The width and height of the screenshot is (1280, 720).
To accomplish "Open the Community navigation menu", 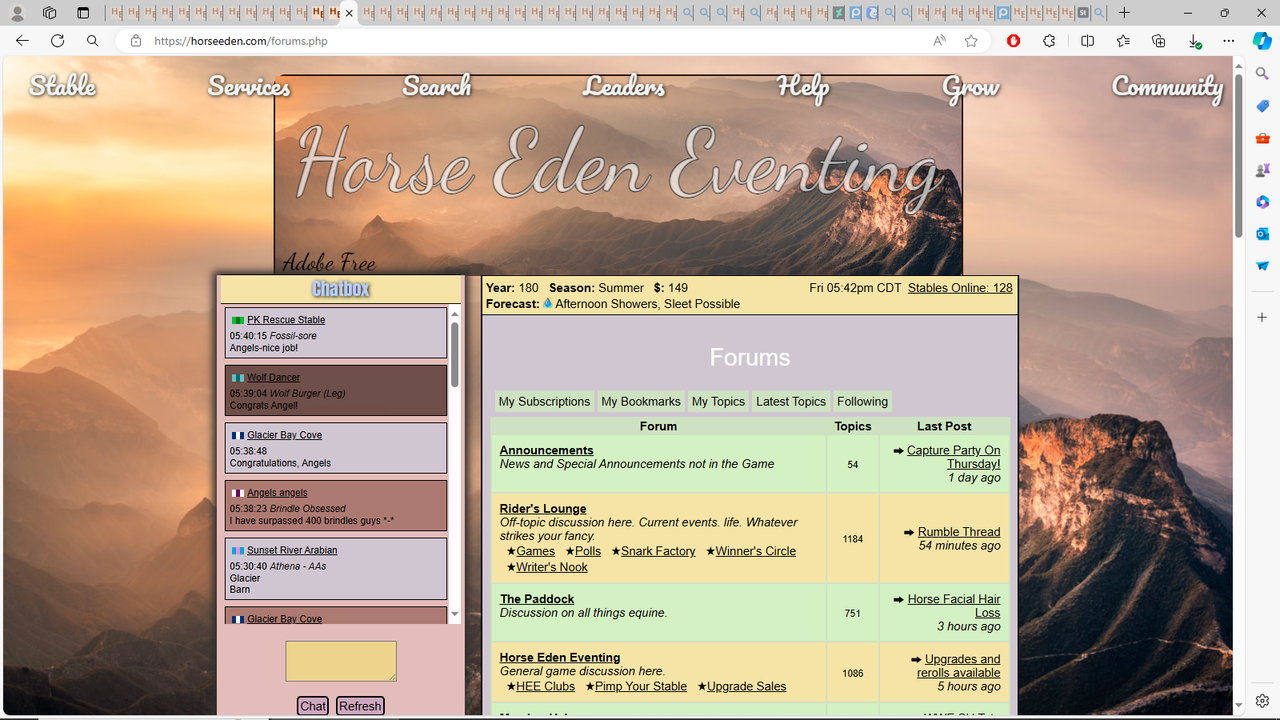I will (1167, 88).
